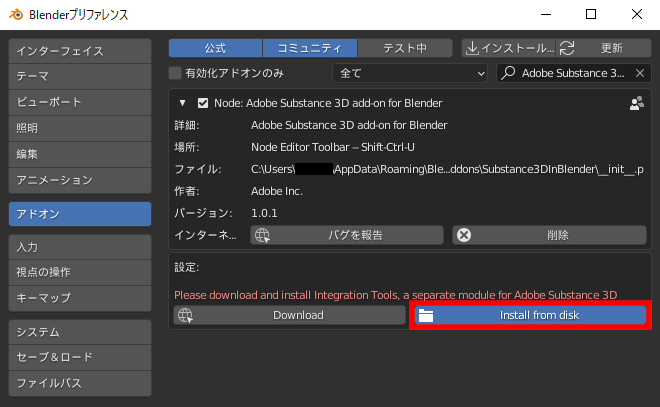Maximize the Blender preferences window
Screen dimensions: 660x407
coord(591,14)
